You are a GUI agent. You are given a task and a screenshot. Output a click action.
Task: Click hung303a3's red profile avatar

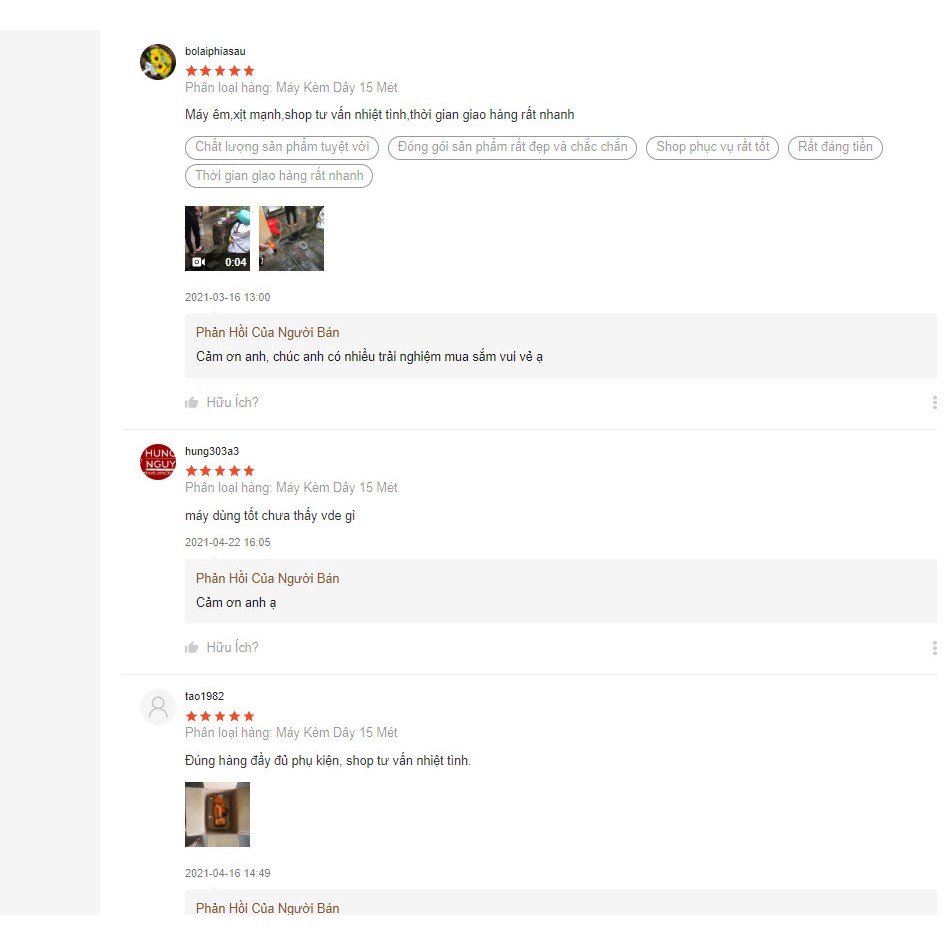coord(158,462)
